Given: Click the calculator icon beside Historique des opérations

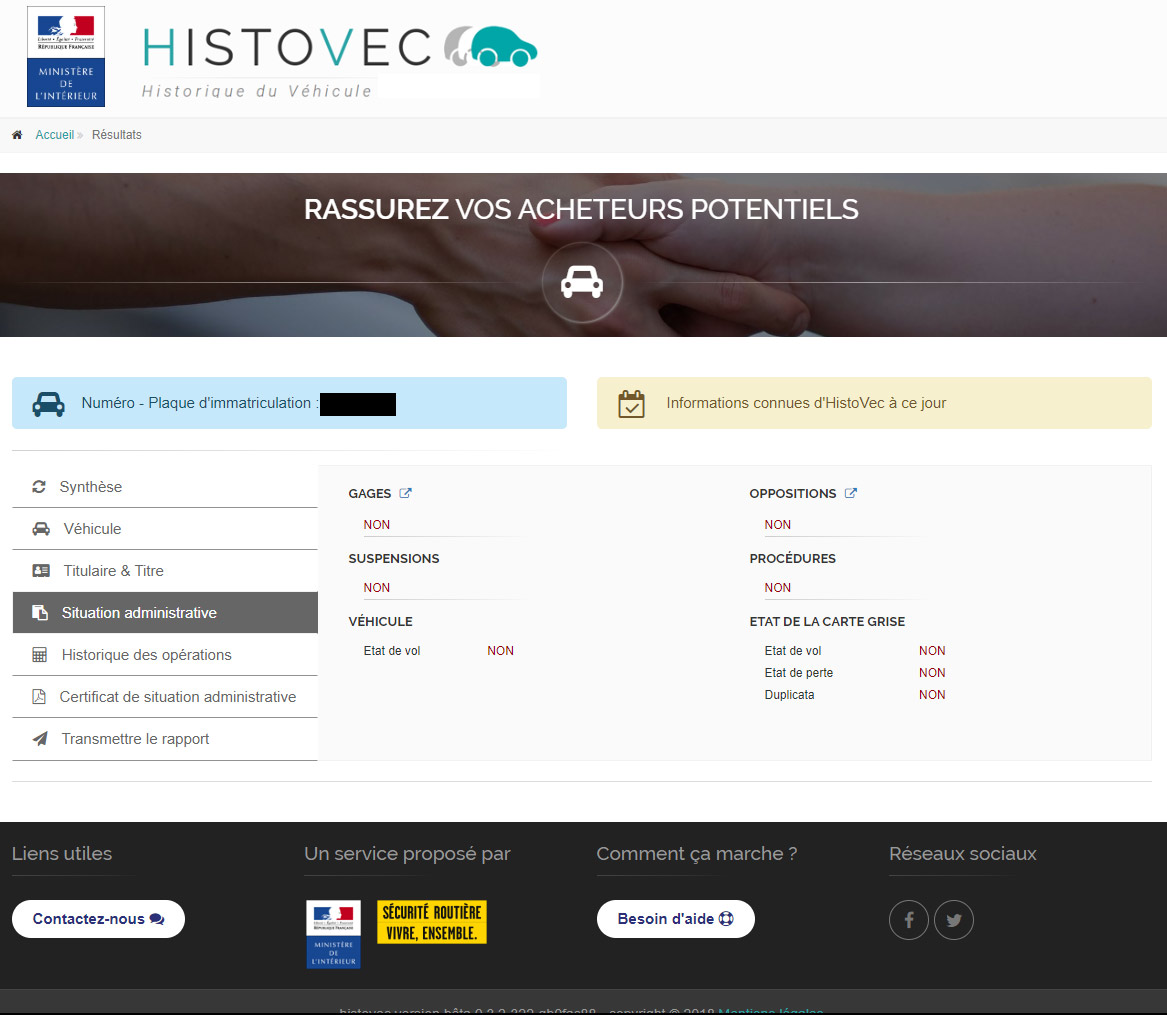Looking at the screenshot, I should pos(39,655).
